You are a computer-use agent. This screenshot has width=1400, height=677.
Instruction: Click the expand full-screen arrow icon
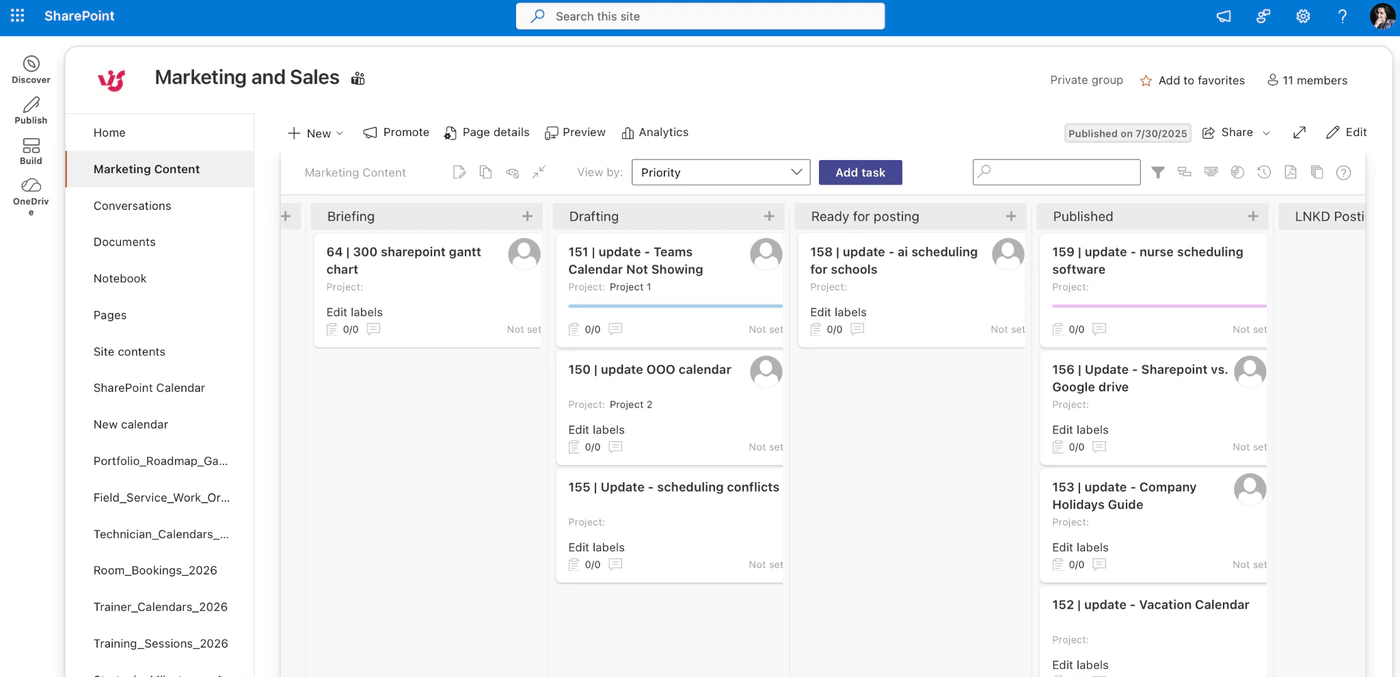click(1299, 132)
